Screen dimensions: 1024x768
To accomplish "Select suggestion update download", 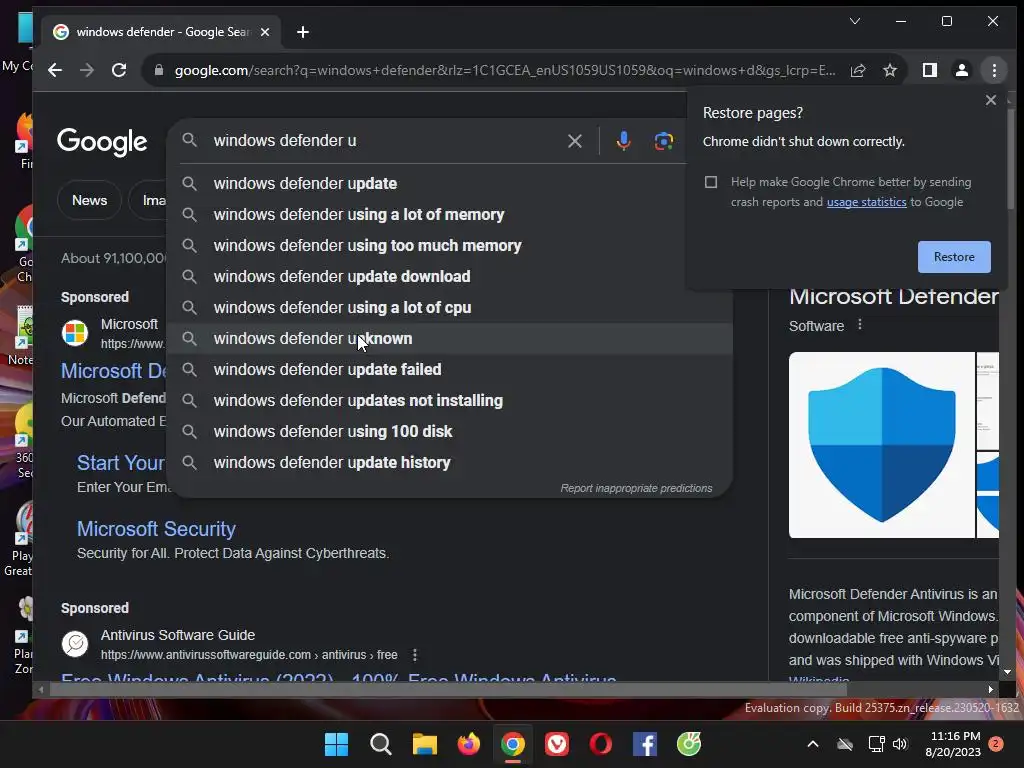I will coord(449,277).
